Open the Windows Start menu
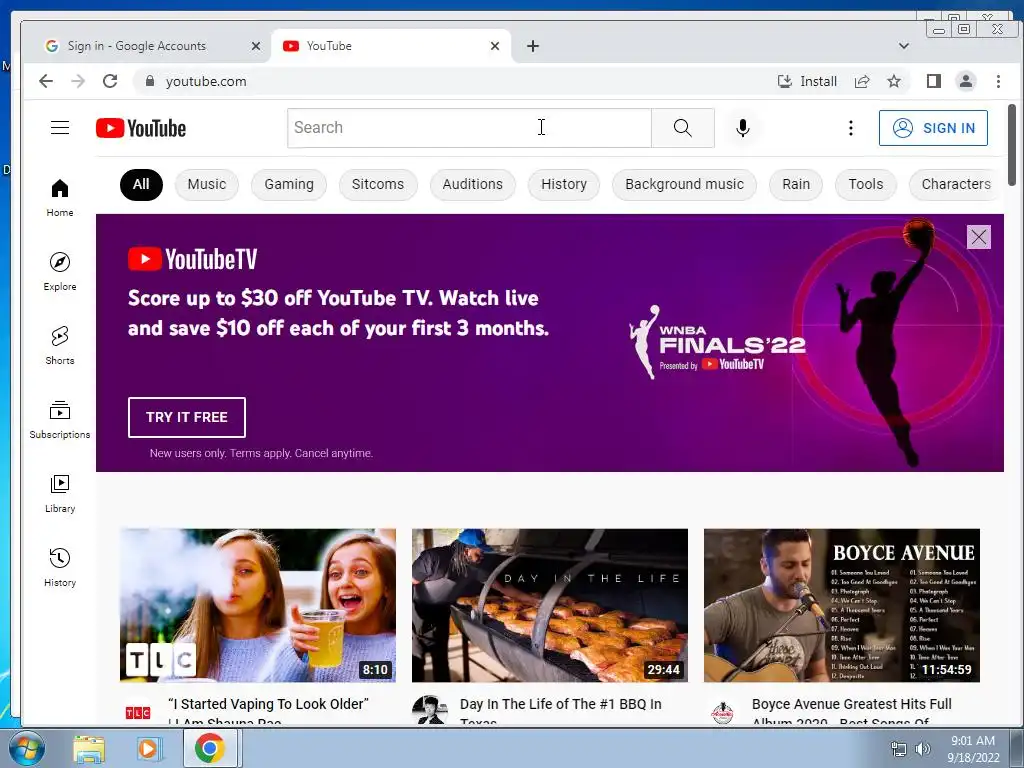1024x768 pixels. tap(26, 748)
